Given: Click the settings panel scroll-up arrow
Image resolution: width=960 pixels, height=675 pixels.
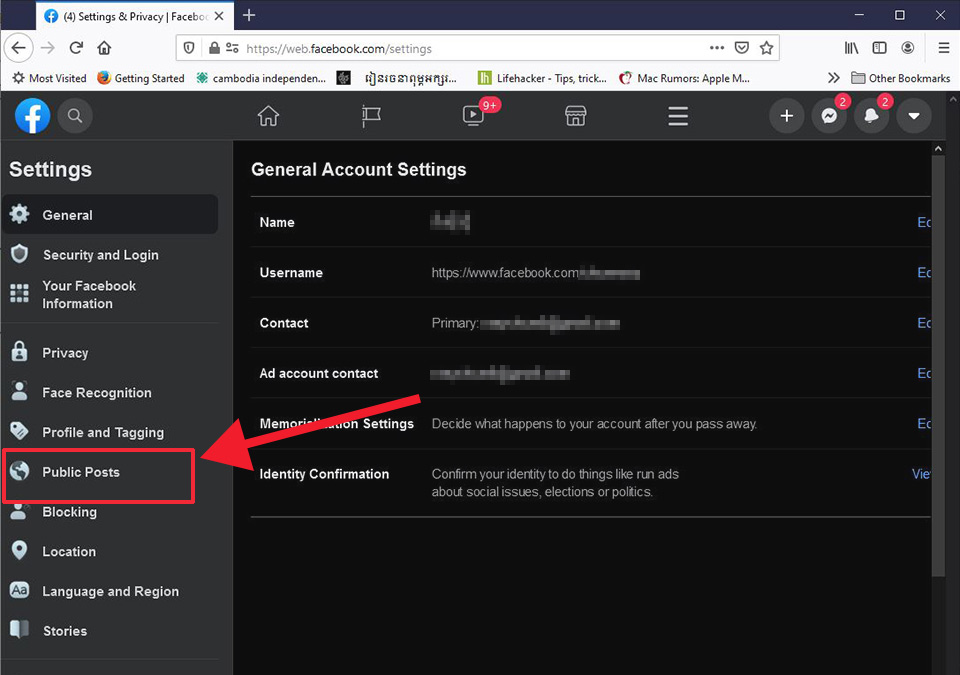Looking at the screenshot, I should [x=938, y=148].
